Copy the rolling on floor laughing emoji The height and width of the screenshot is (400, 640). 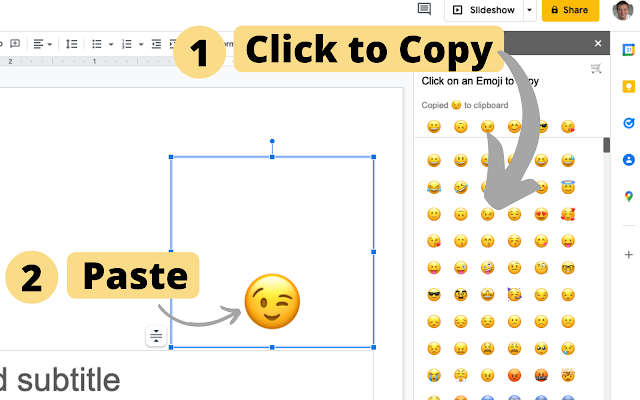461,187
